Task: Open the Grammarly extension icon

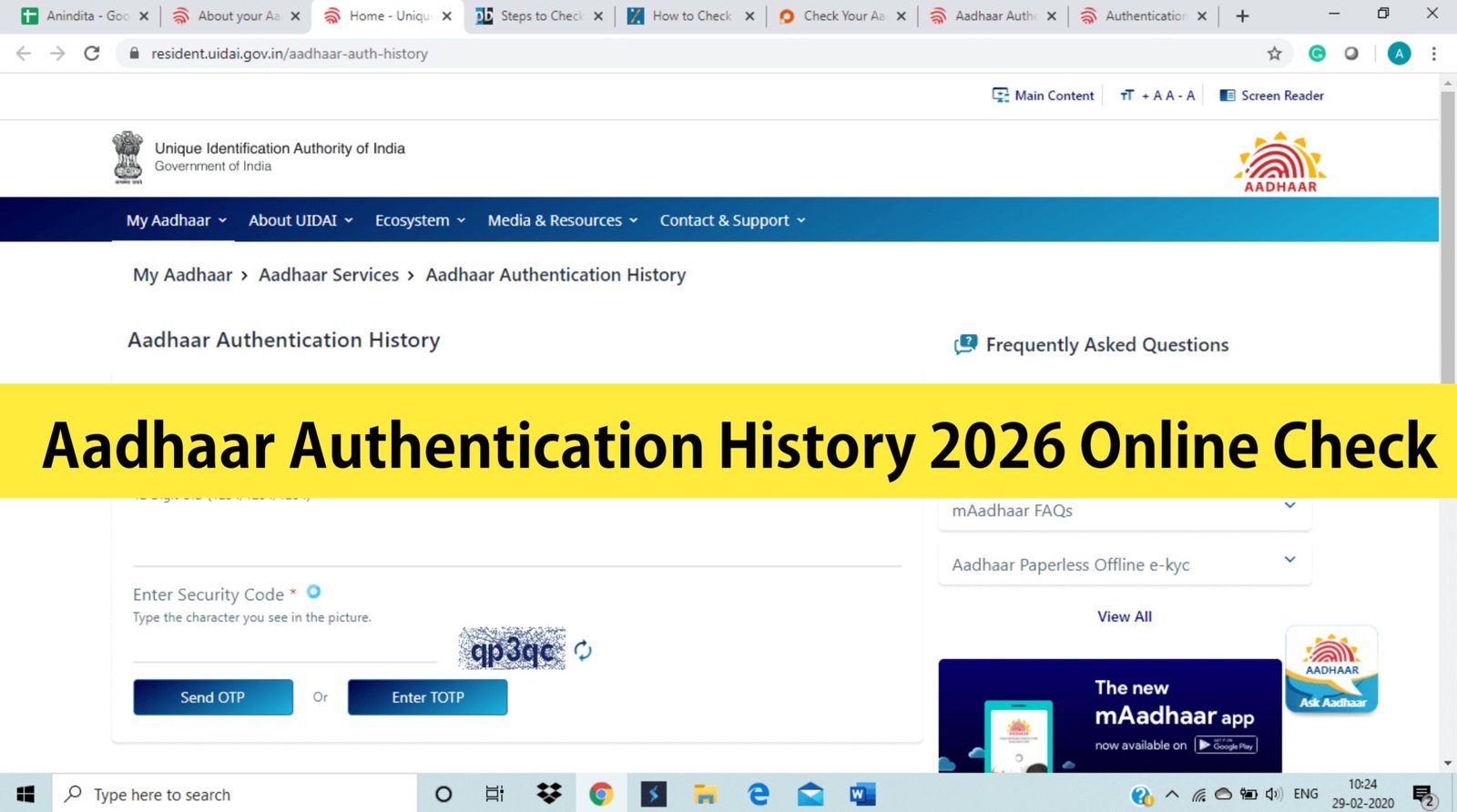Action: pyautogui.click(x=1317, y=54)
